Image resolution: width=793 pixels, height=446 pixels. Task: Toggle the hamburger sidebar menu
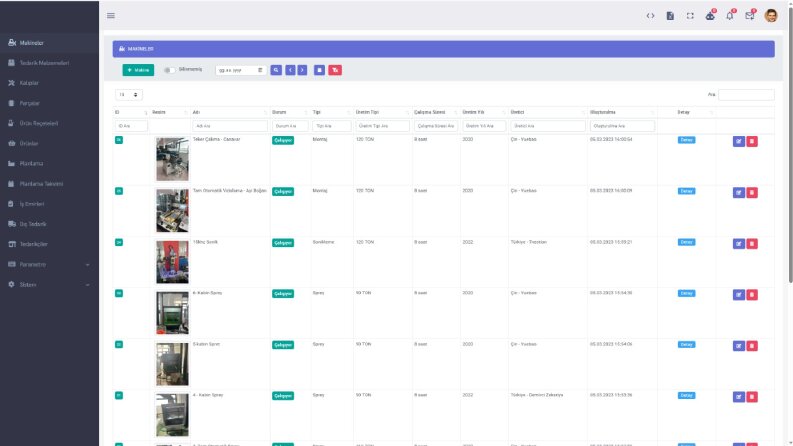pyautogui.click(x=111, y=16)
